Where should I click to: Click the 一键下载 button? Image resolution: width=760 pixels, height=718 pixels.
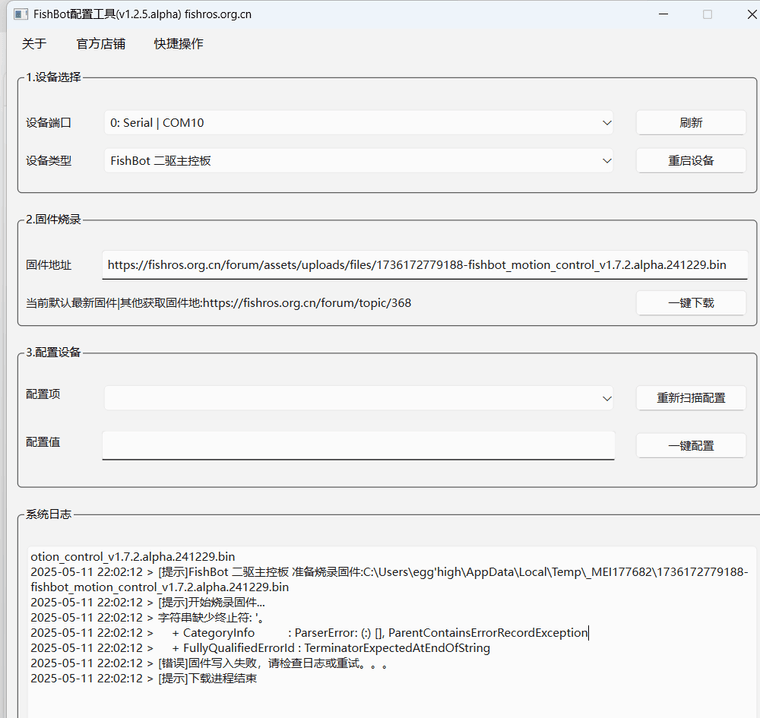(691, 303)
